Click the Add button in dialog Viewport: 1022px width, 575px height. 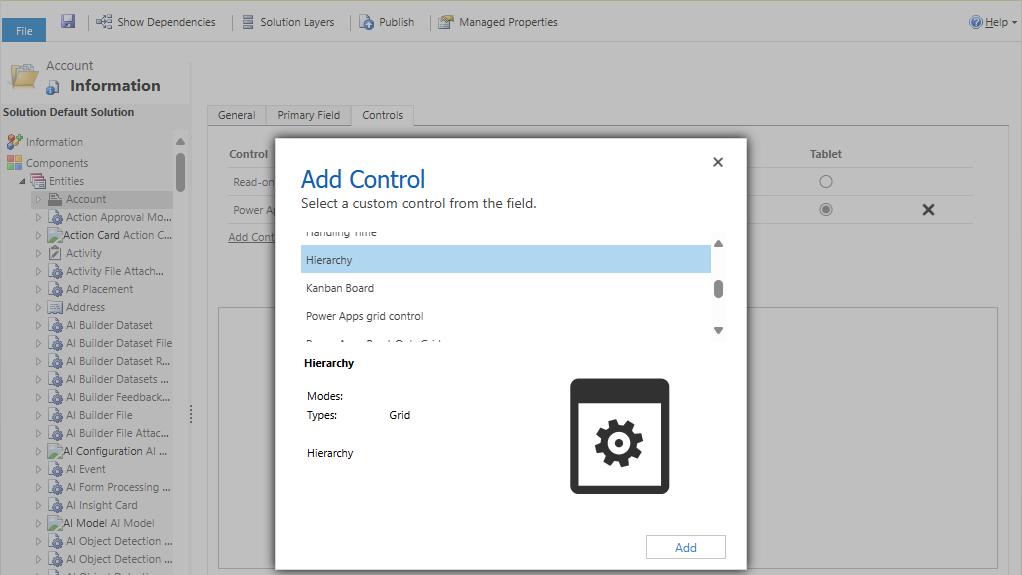(x=685, y=547)
